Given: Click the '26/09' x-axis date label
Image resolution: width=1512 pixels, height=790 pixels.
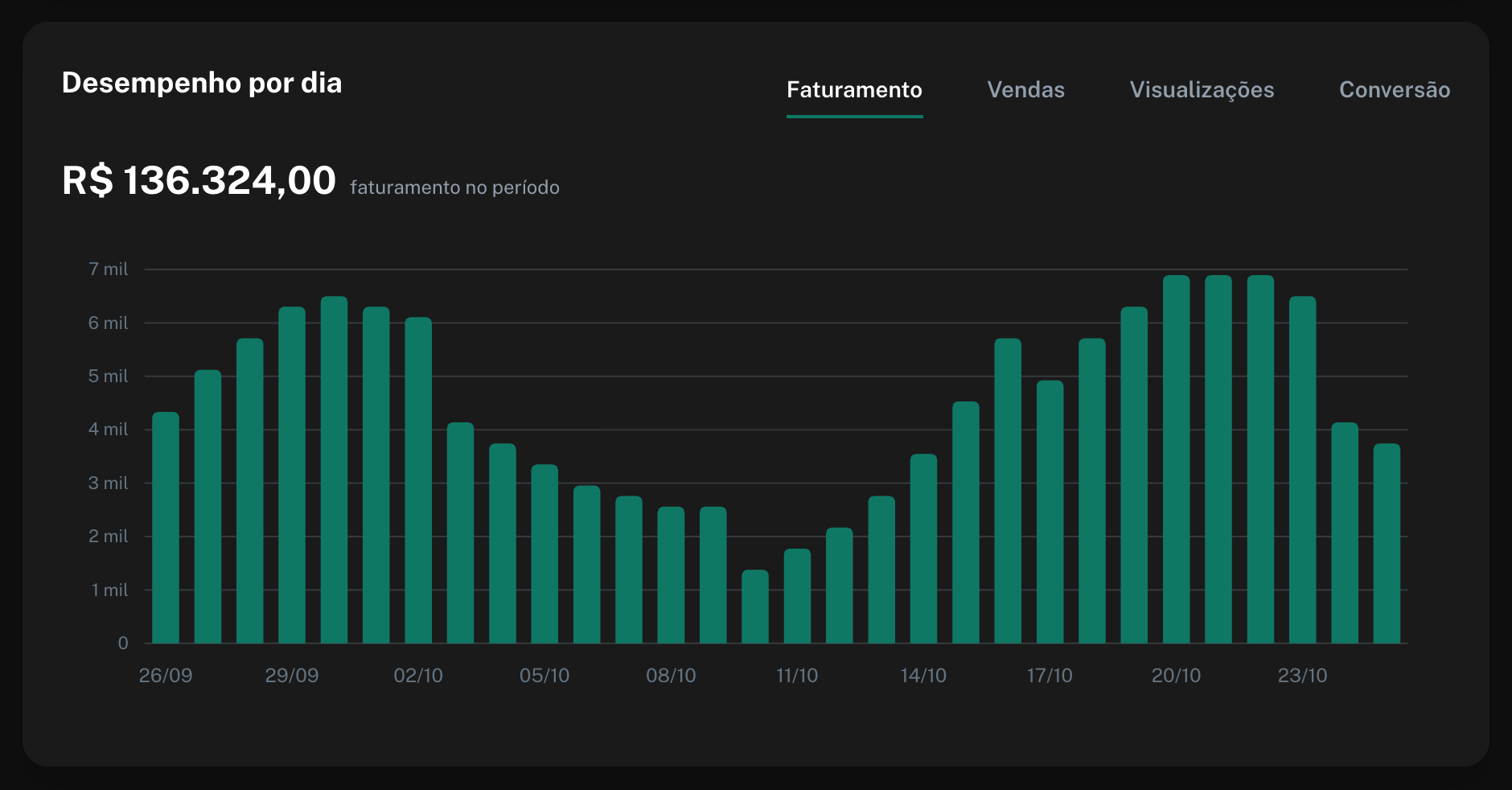Looking at the screenshot, I should tap(166, 676).
